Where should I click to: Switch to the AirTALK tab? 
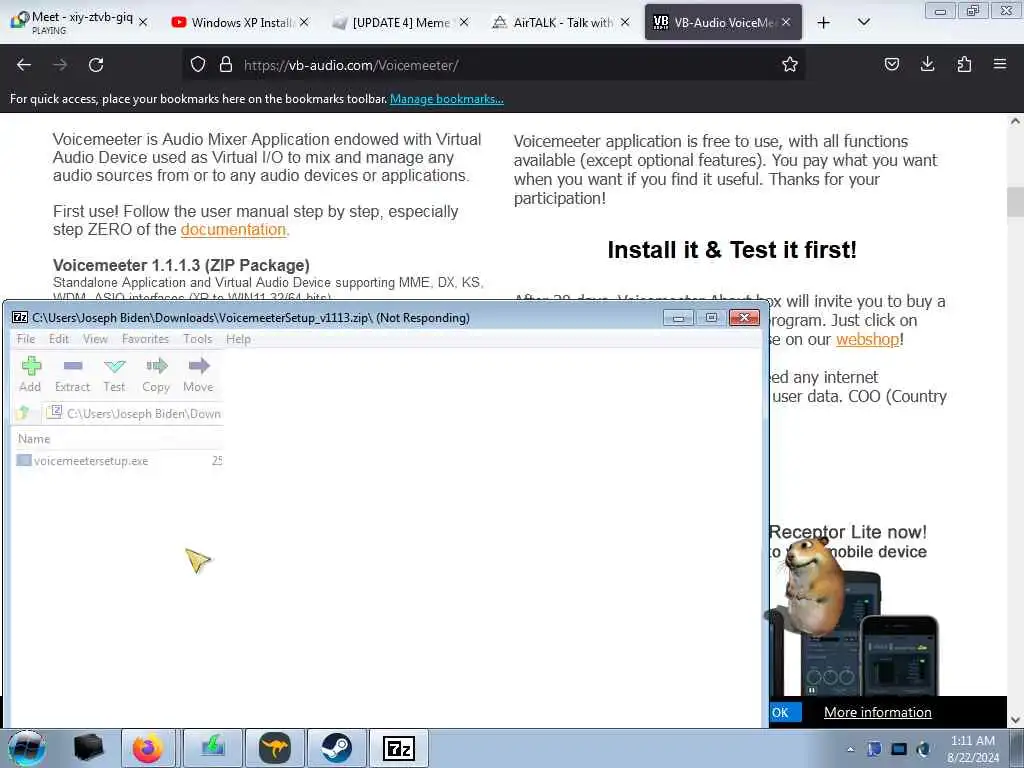(562, 22)
